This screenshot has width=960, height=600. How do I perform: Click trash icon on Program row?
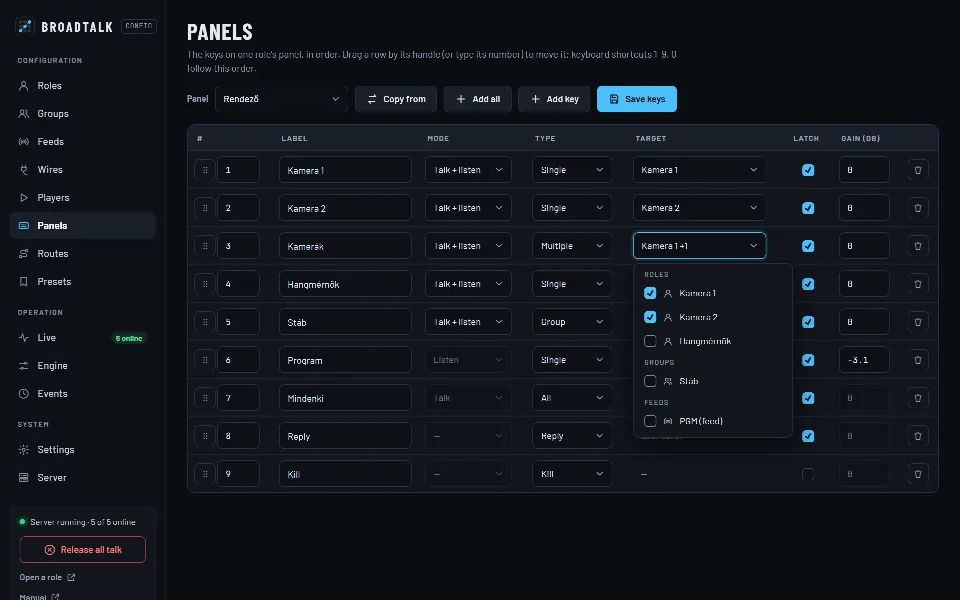(917, 360)
